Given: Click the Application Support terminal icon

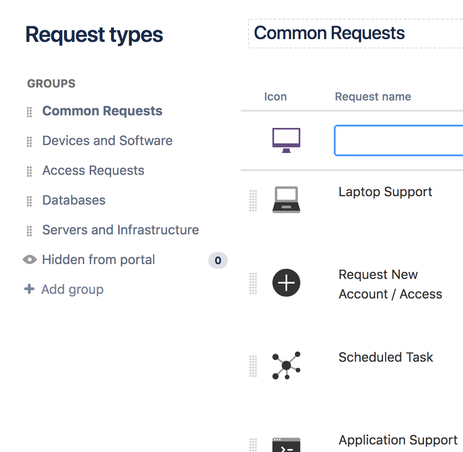Looking at the screenshot, I should 286,445.
